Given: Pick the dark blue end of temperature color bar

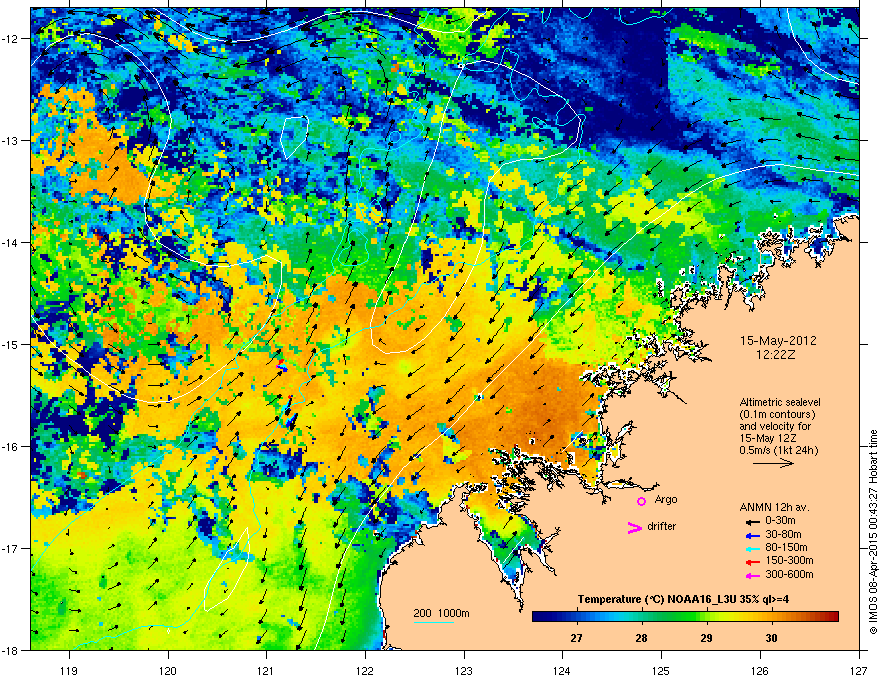Looking at the screenshot, I should 537,617.
